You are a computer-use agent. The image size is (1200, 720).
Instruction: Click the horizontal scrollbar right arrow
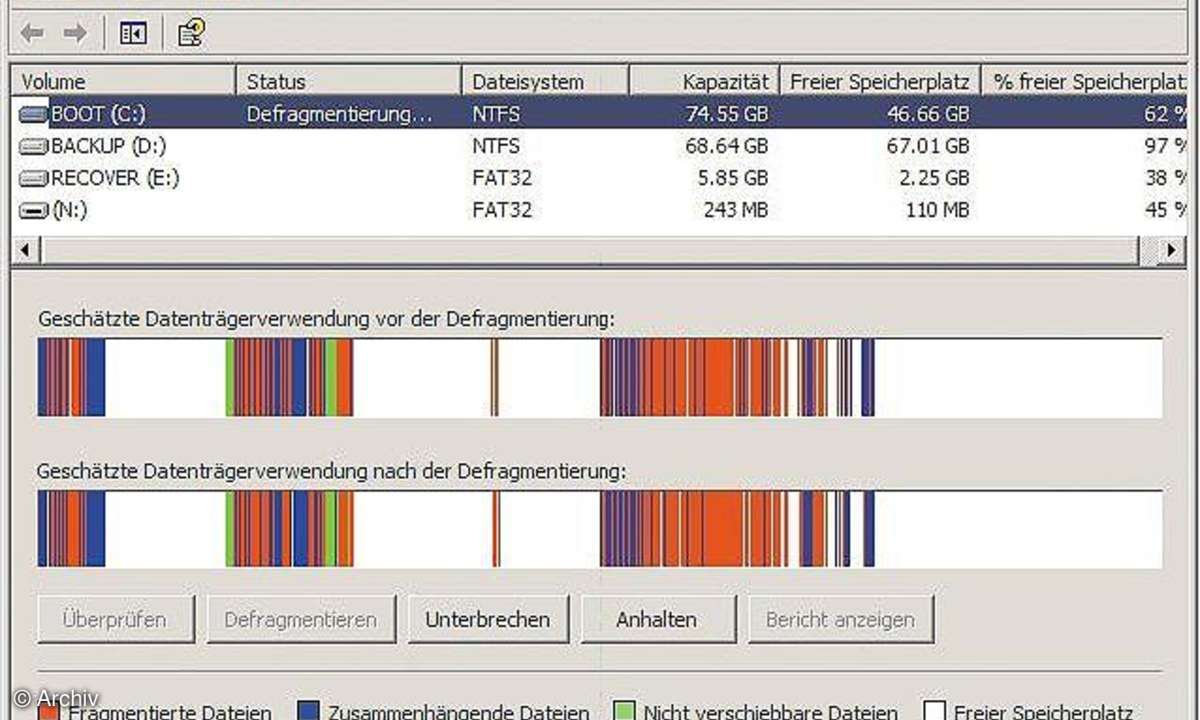point(1170,249)
